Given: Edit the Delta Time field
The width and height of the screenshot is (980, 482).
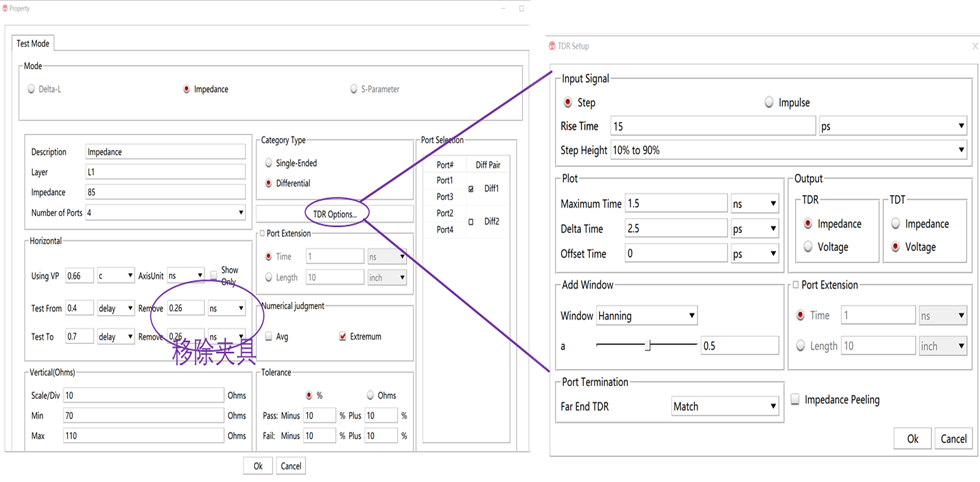Looking at the screenshot, I should (676, 229).
